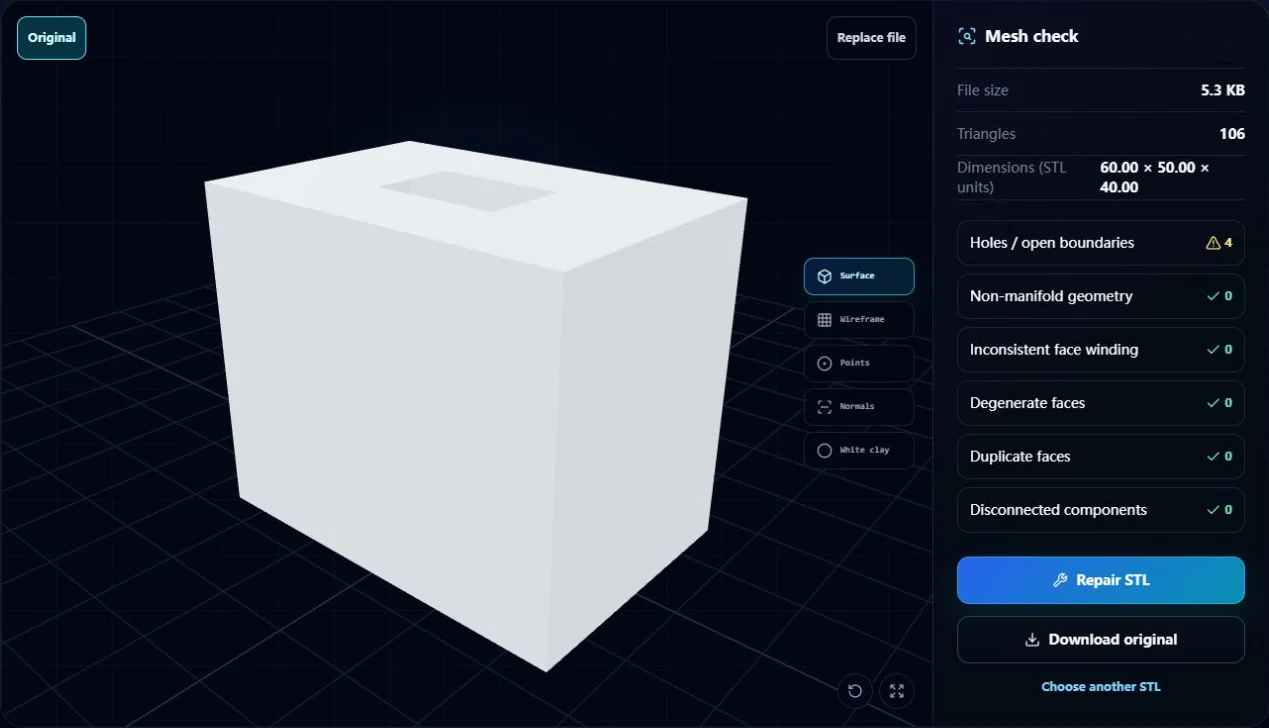Viewport: 1269px width, 728px height.
Task: Select Degenerate faces check row
Action: pyautogui.click(x=1101, y=403)
